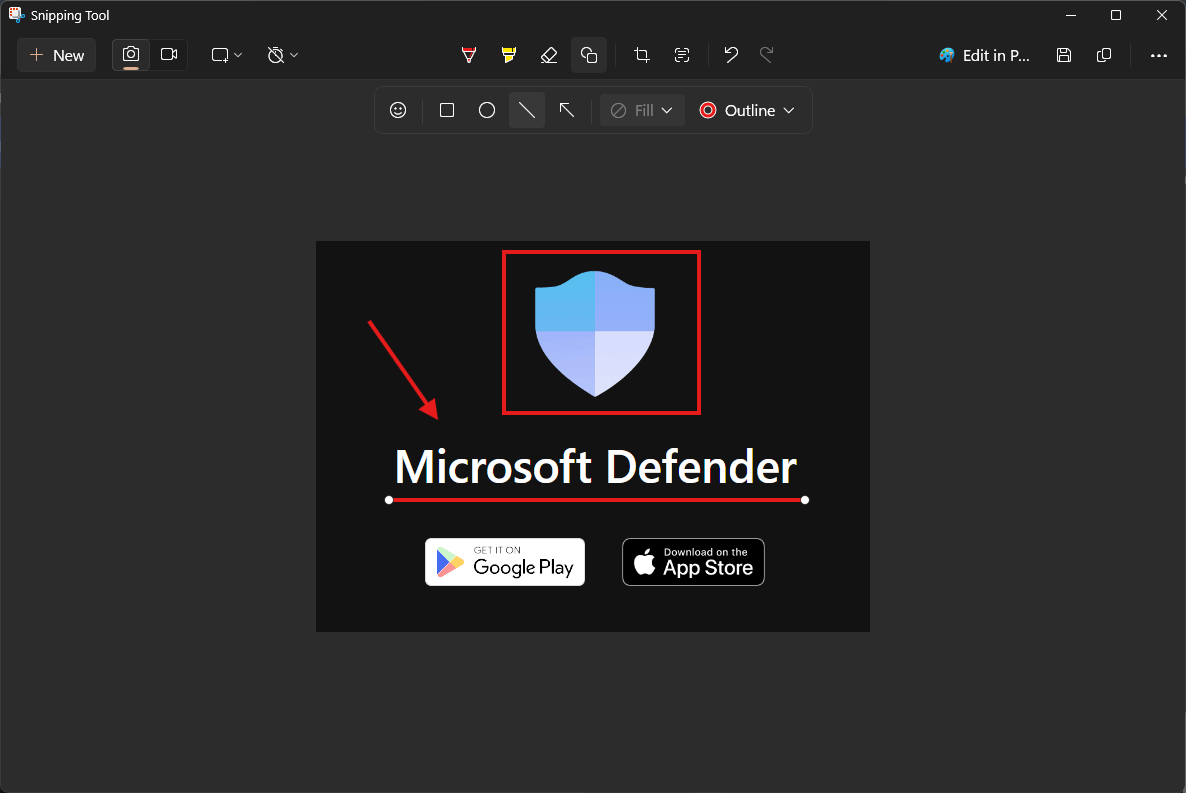Grab the right endpoint handle of the red line

805,500
